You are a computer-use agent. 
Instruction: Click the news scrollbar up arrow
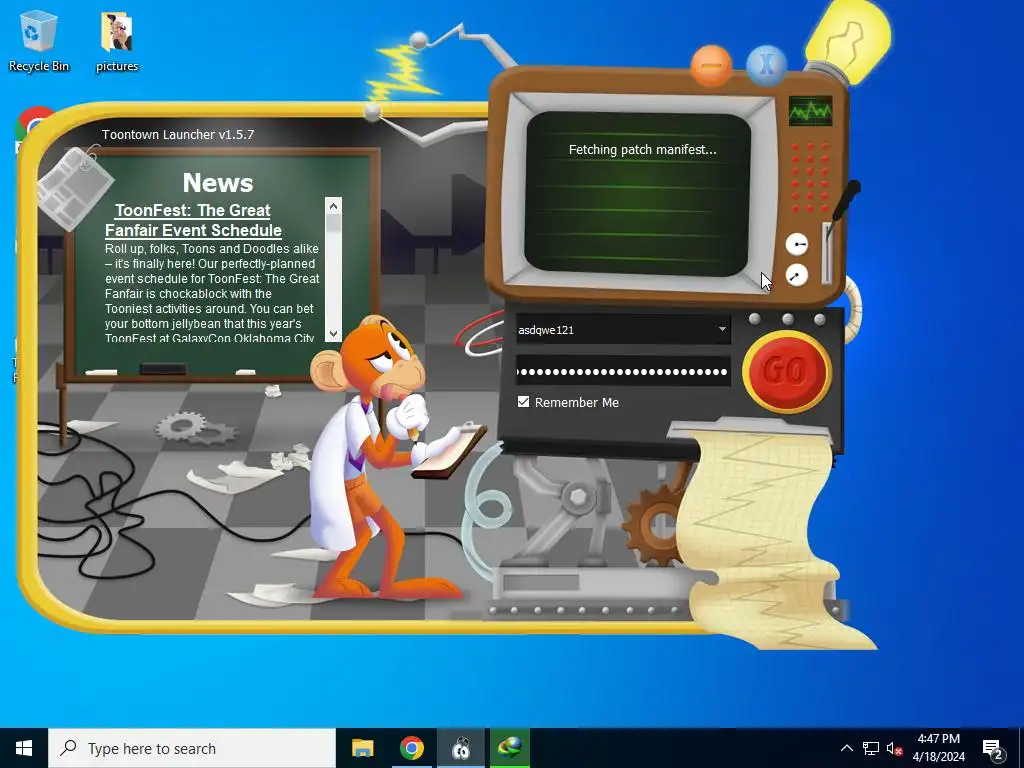point(333,206)
